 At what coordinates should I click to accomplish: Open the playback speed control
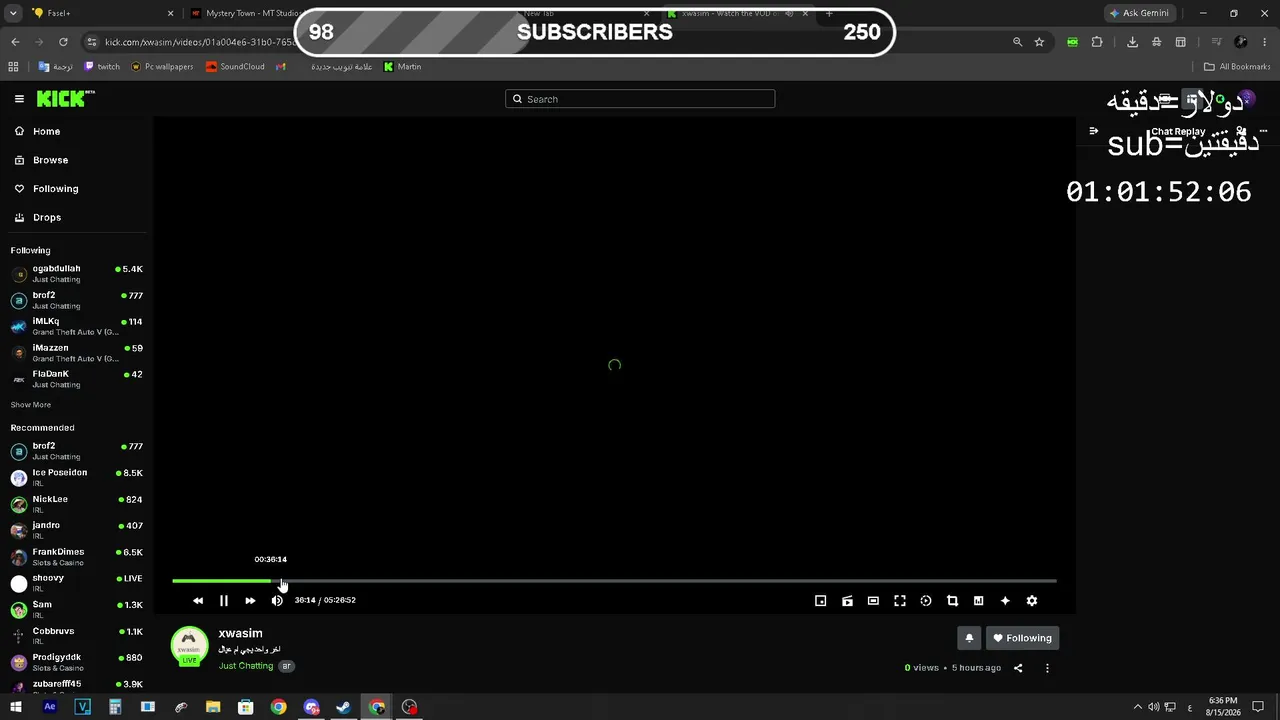pos(926,601)
